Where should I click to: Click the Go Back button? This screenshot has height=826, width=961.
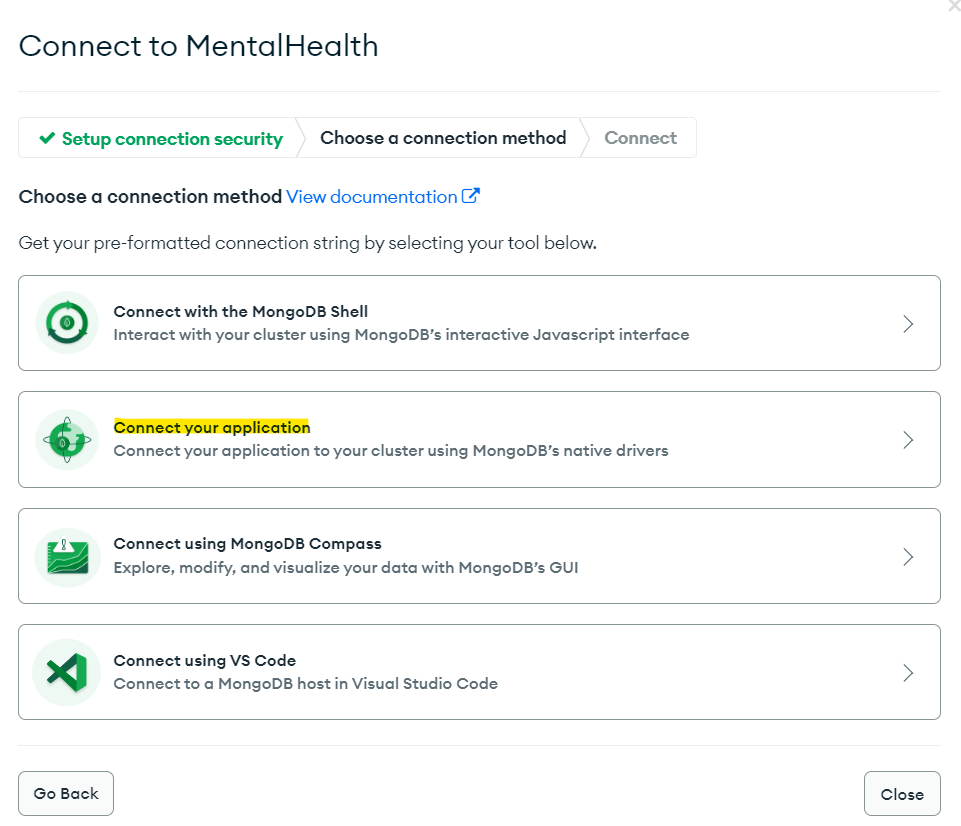65,793
